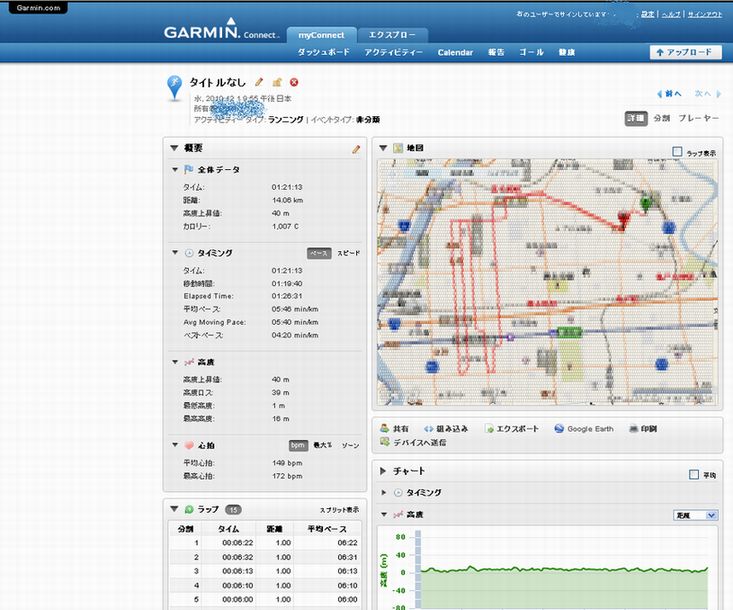The width and height of the screenshot is (733, 610).
Task: Click the アップロード upload button
Action: tap(685, 52)
